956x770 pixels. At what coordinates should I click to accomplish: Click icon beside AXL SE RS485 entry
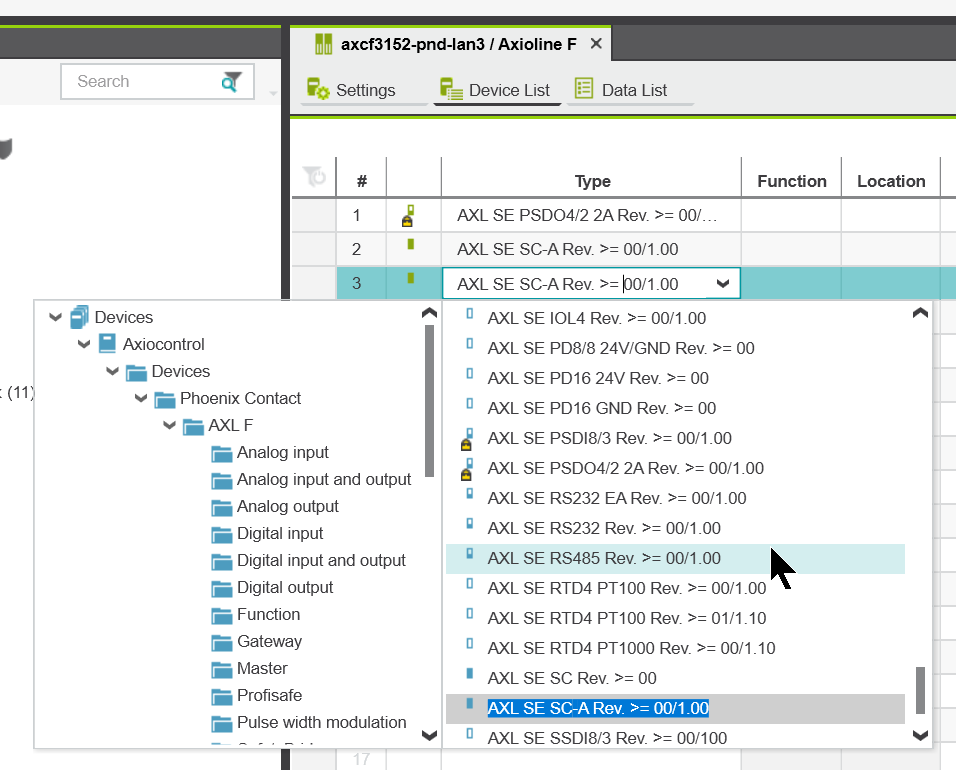click(469, 553)
